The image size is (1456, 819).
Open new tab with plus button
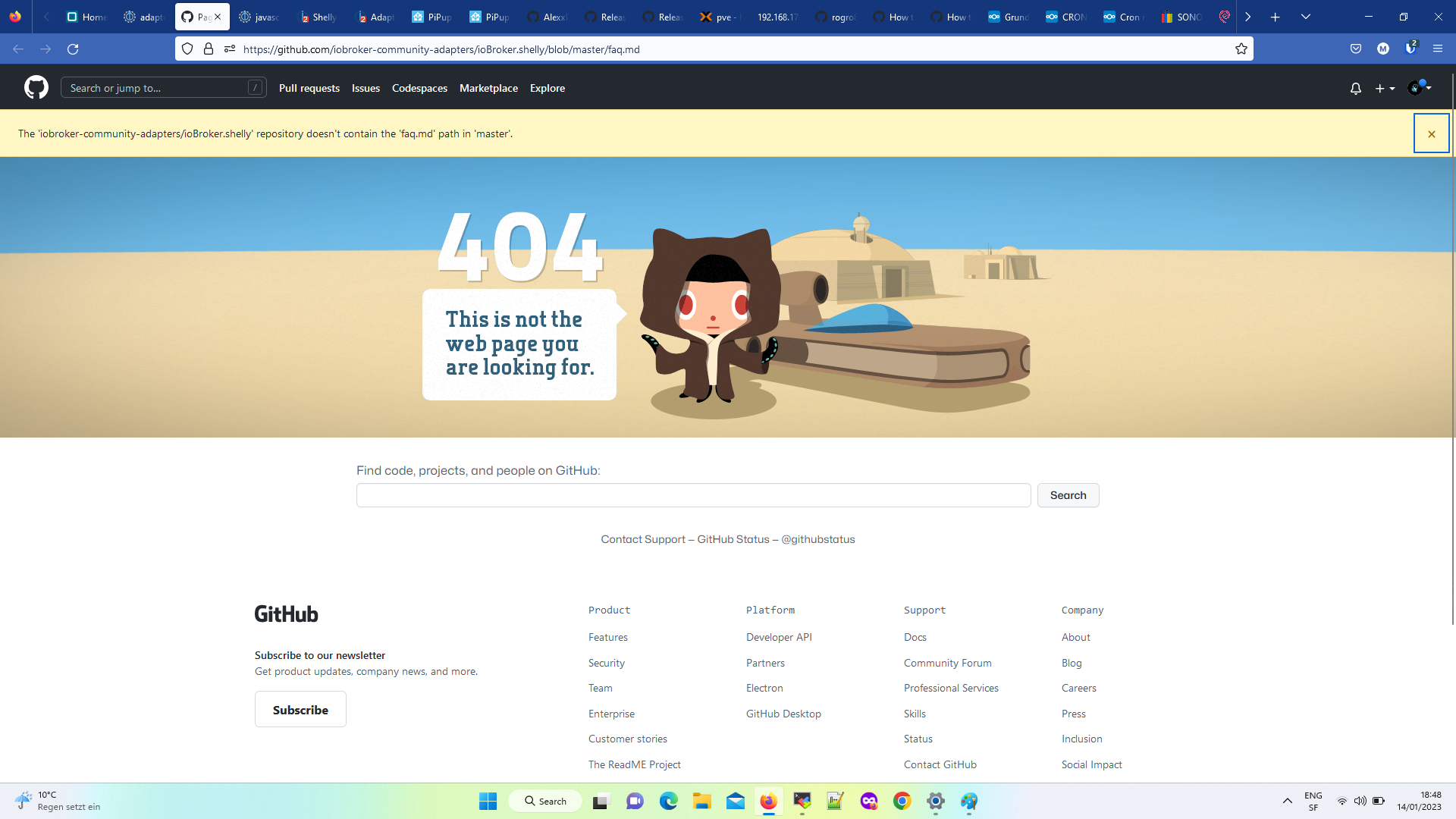click(x=1276, y=17)
